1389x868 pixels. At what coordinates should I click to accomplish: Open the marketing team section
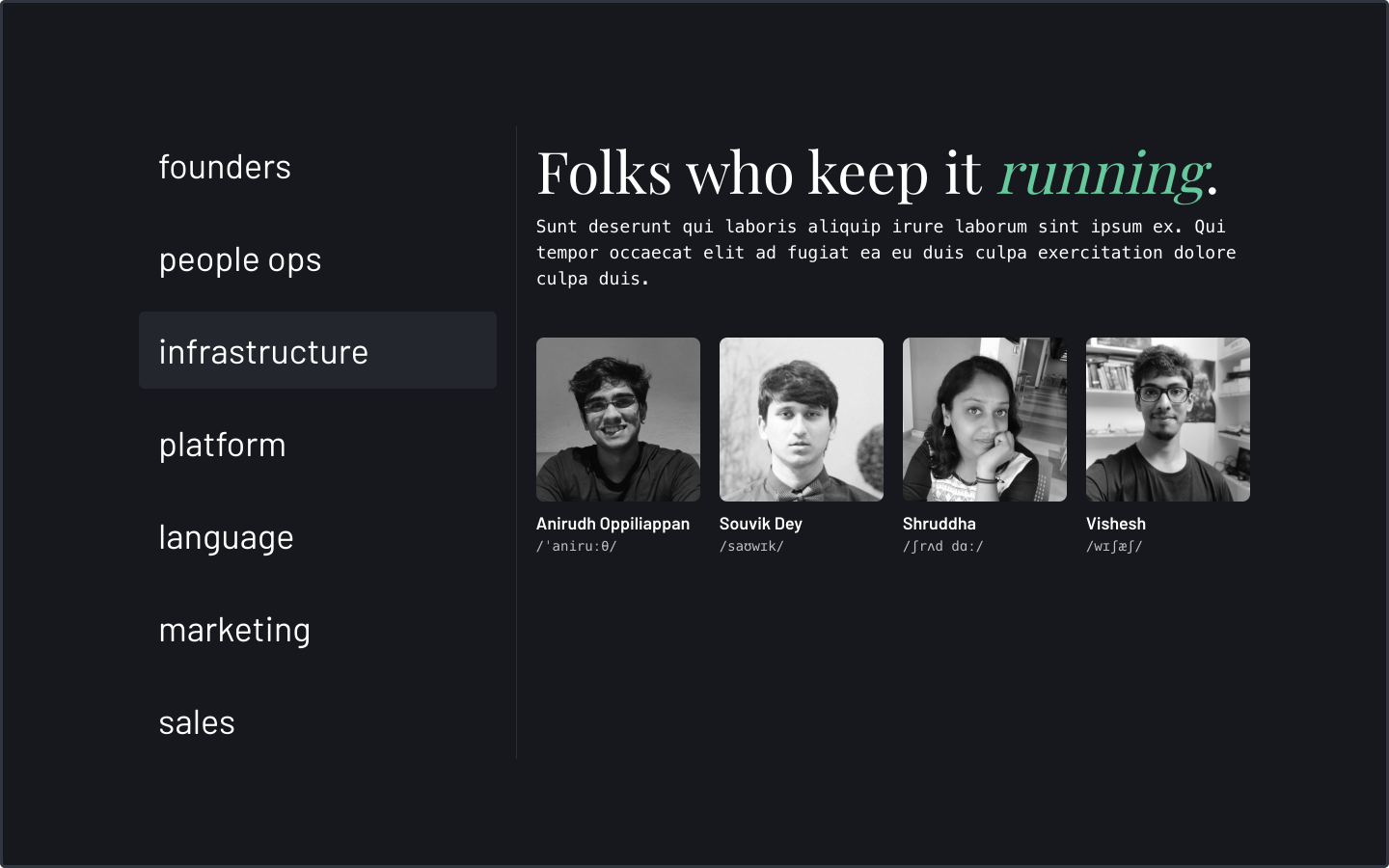coord(234,630)
